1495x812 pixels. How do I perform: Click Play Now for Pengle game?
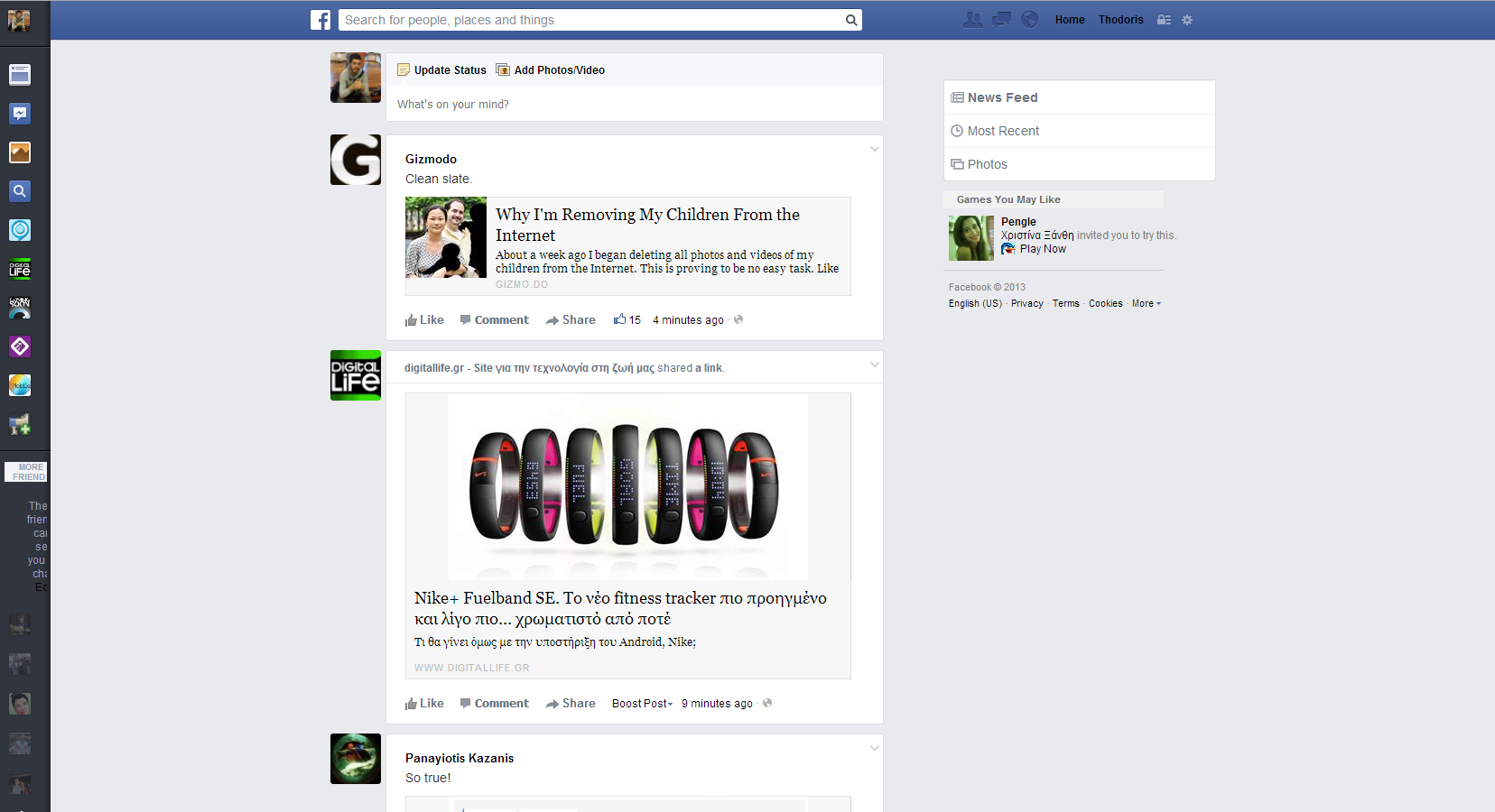click(1042, 249)
